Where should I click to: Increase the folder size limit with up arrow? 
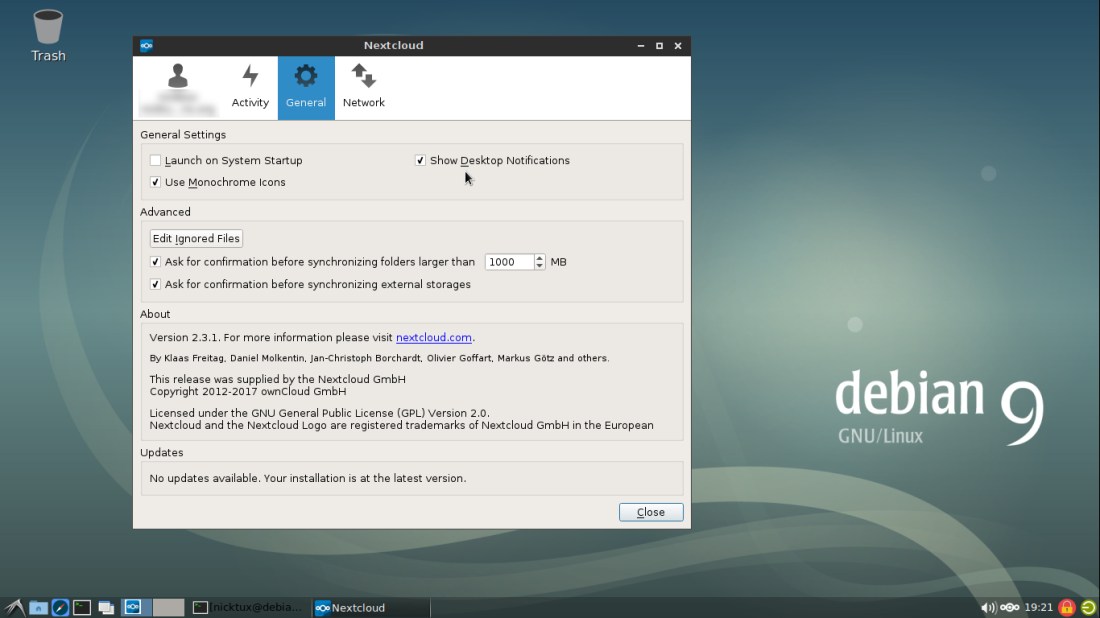pyautogui.click(x=540, y=258)
